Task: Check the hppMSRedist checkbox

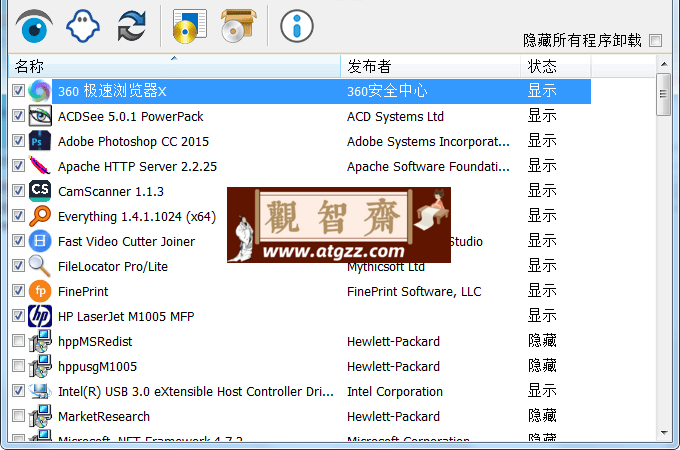Action: (x=18, y=341)
